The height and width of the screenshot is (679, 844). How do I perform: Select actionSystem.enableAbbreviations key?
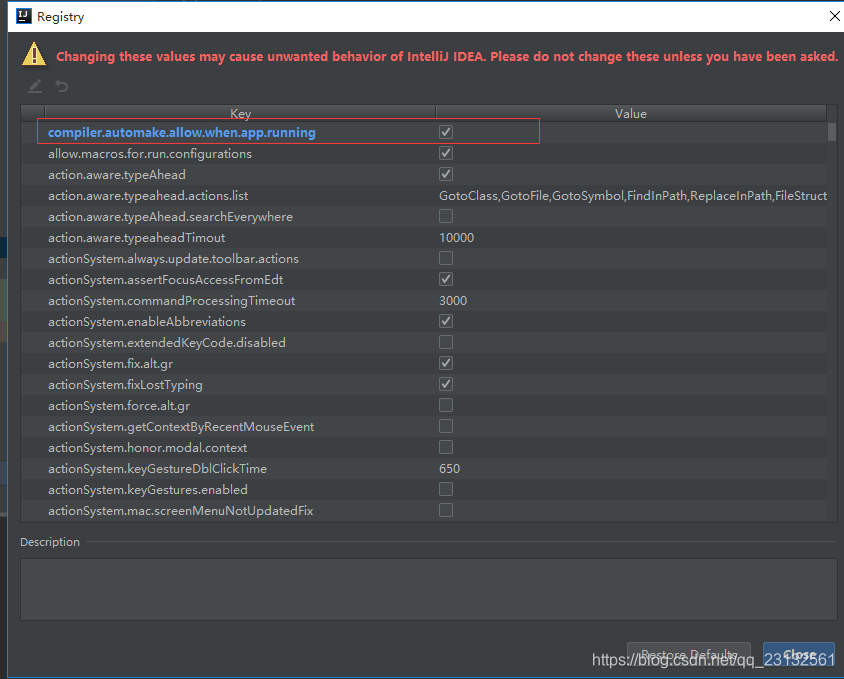pos(147,321)
